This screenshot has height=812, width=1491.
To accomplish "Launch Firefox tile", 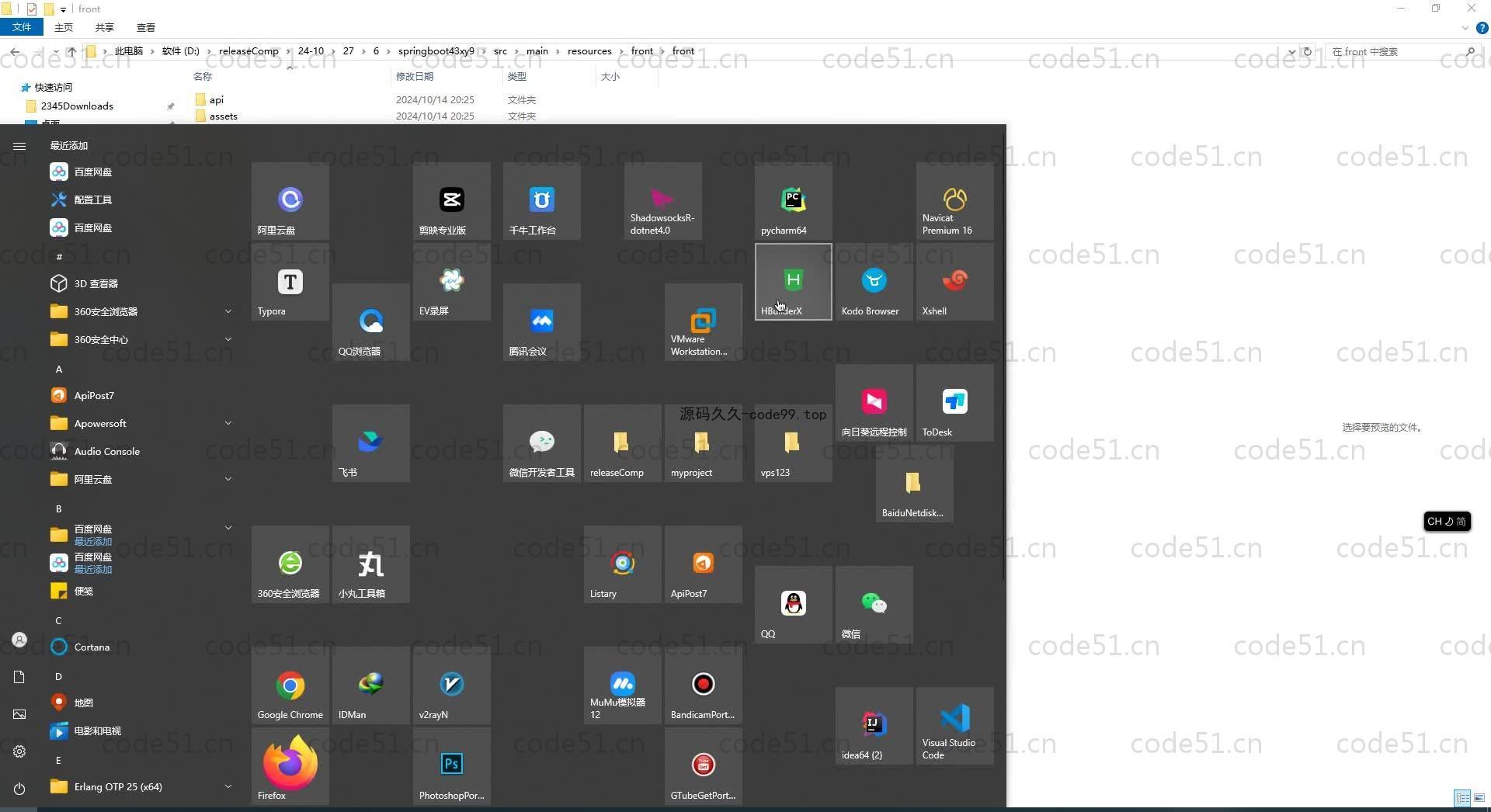I will pos(290,766).
